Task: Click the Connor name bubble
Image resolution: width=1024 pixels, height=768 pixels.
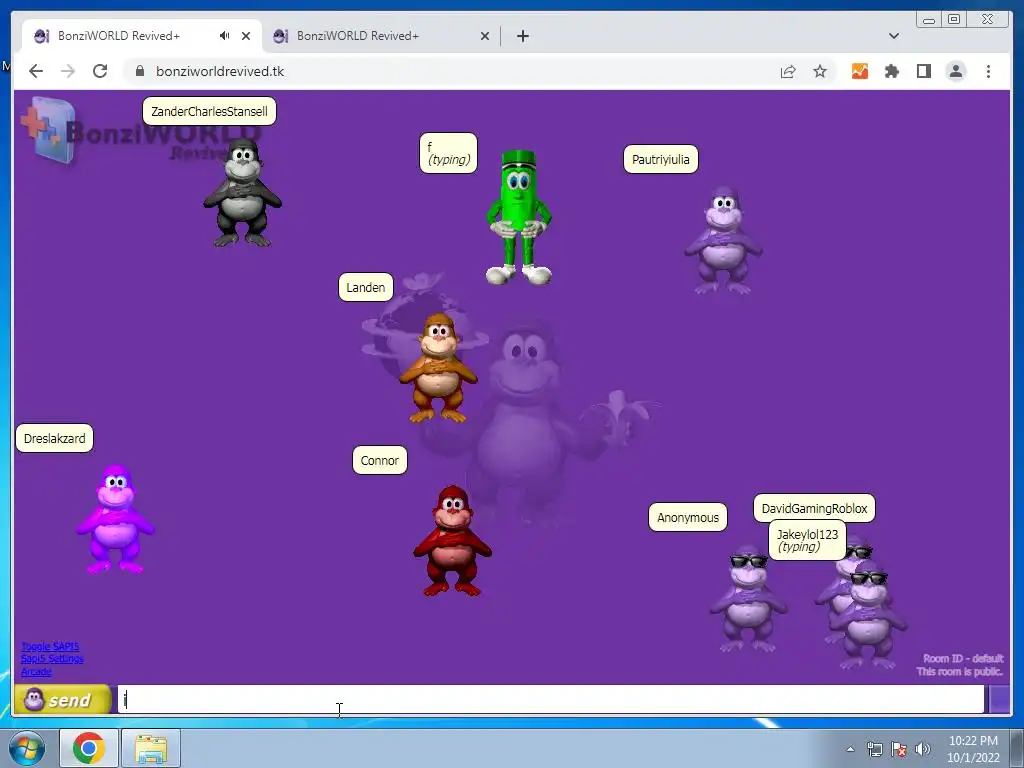Action: (x=379, y=460)
